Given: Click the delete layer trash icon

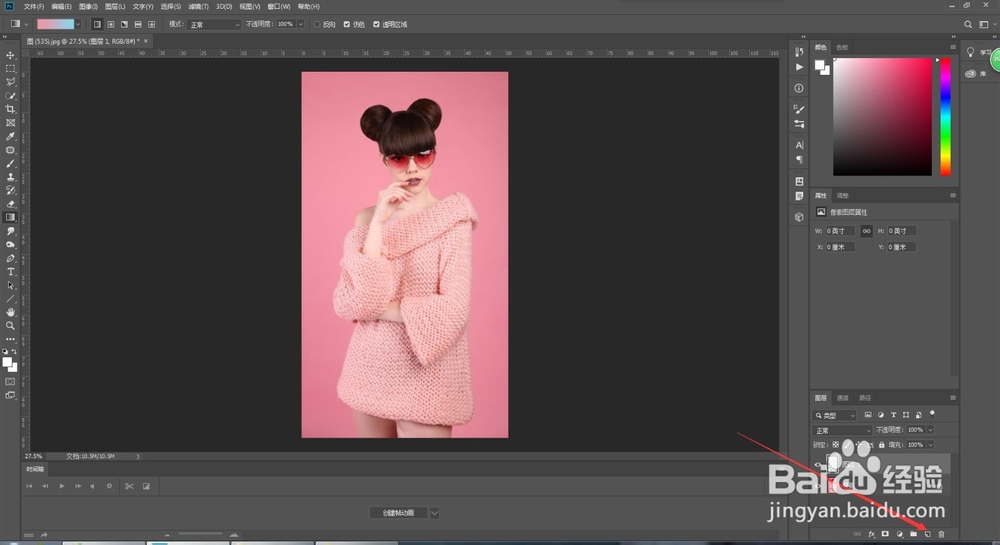Looking at the screenshot, I should point(941,535).
